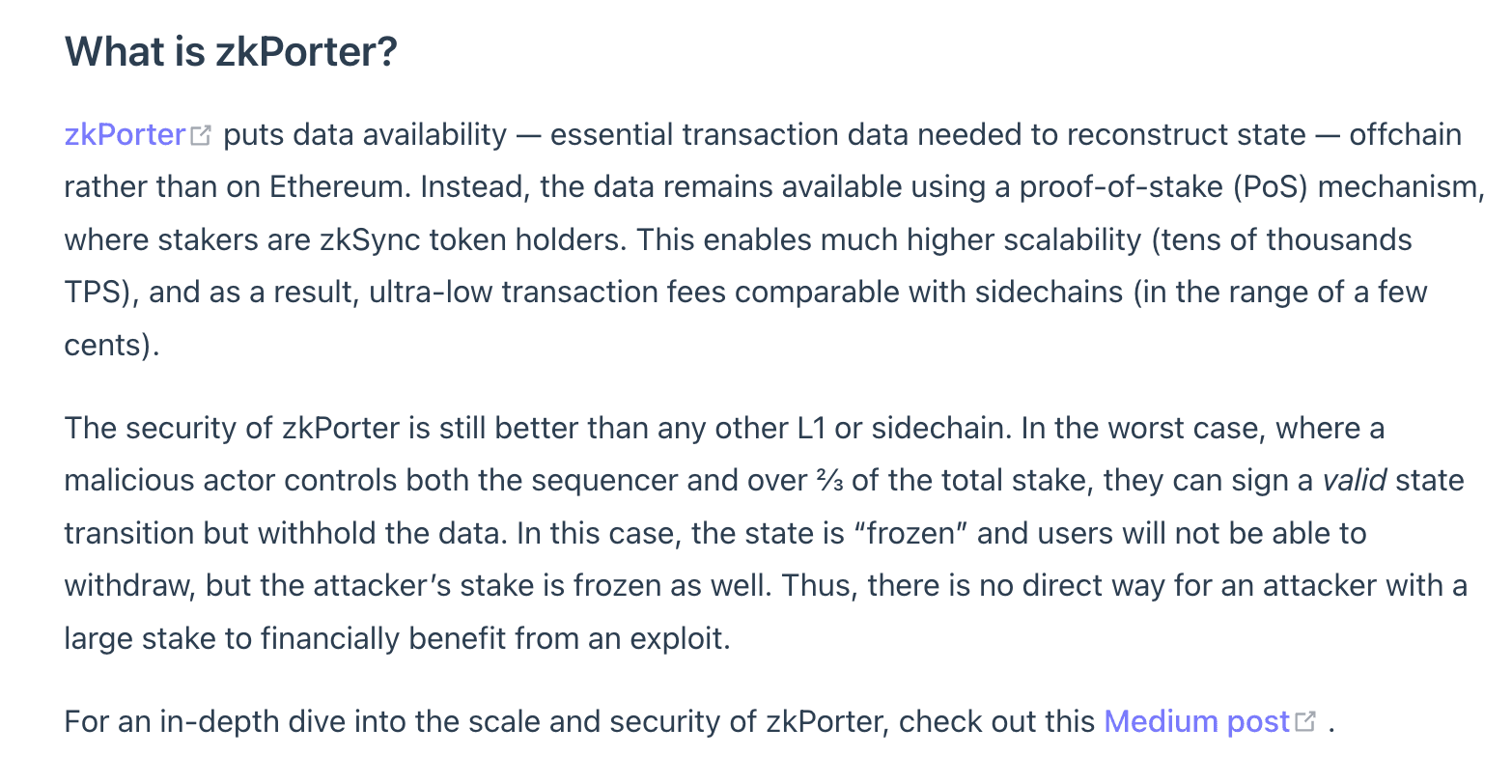Click the word "withdraw," in second paragraph

tap(129, 585)
